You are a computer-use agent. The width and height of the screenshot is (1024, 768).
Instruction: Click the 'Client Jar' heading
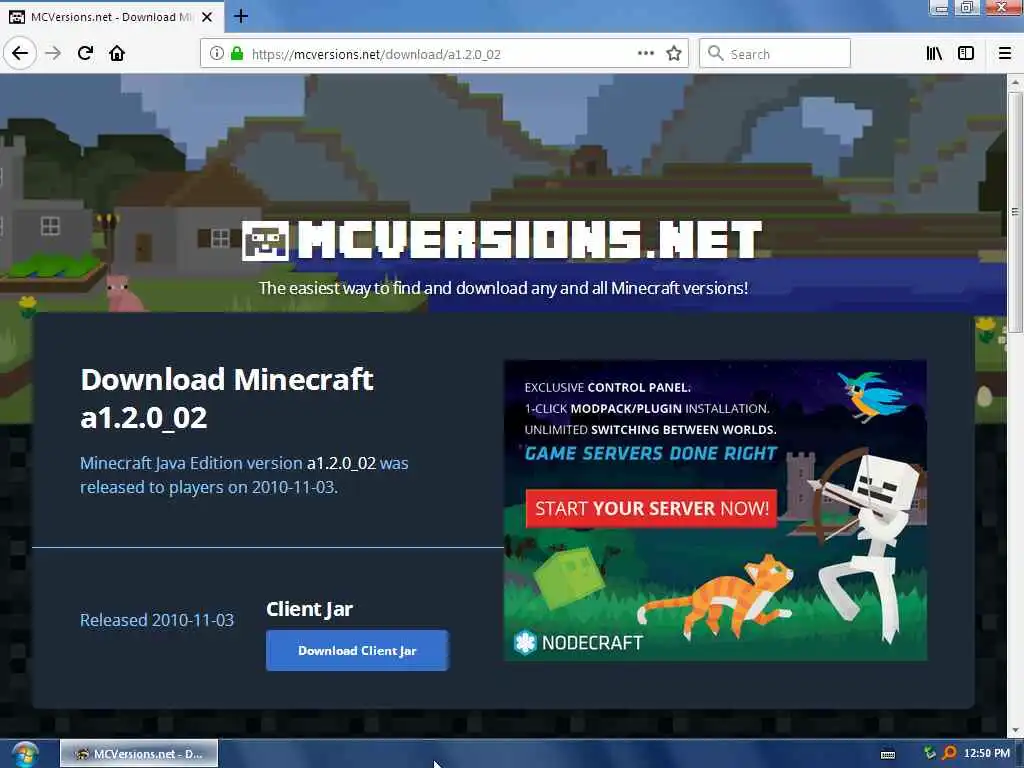pos(310,609)
